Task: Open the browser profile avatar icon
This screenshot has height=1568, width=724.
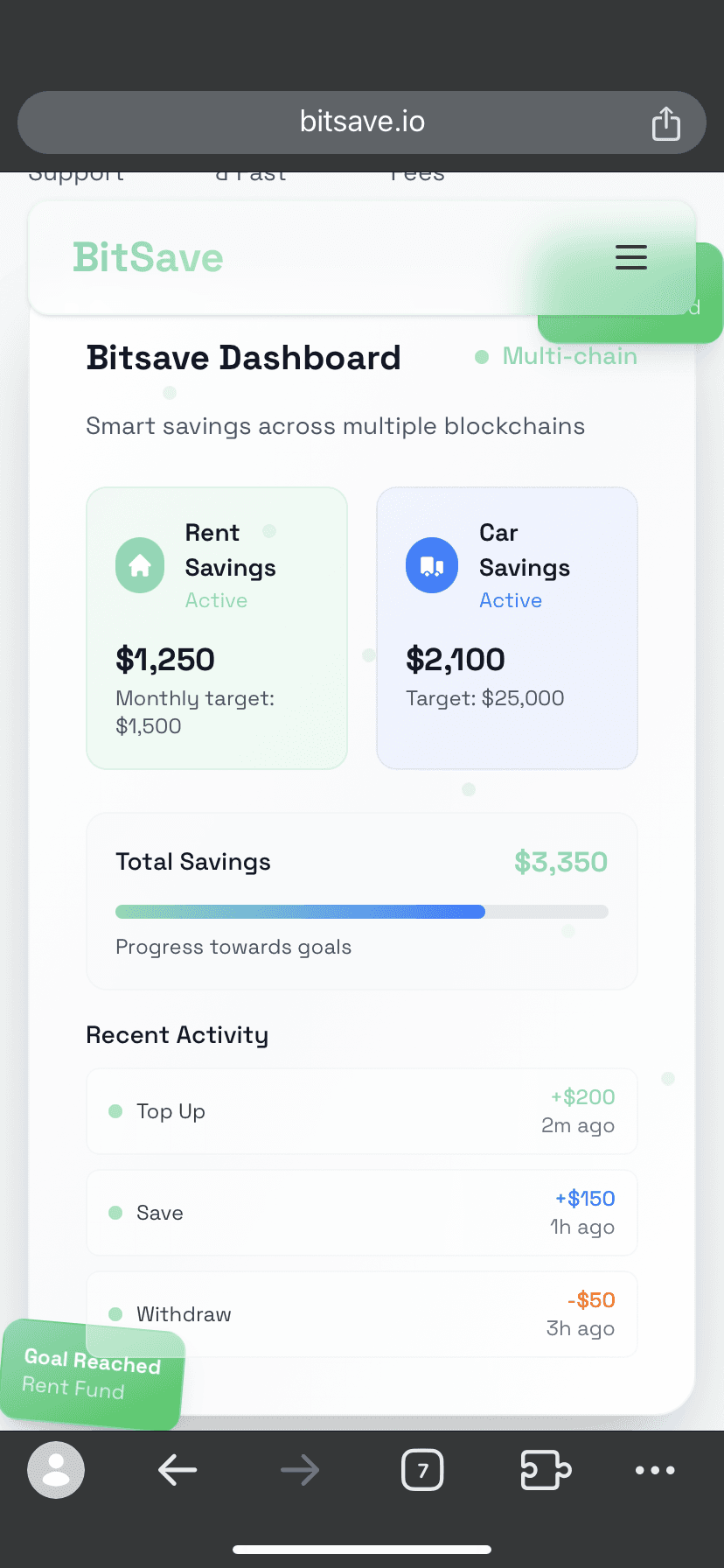Action: [x=56, y=1470]
